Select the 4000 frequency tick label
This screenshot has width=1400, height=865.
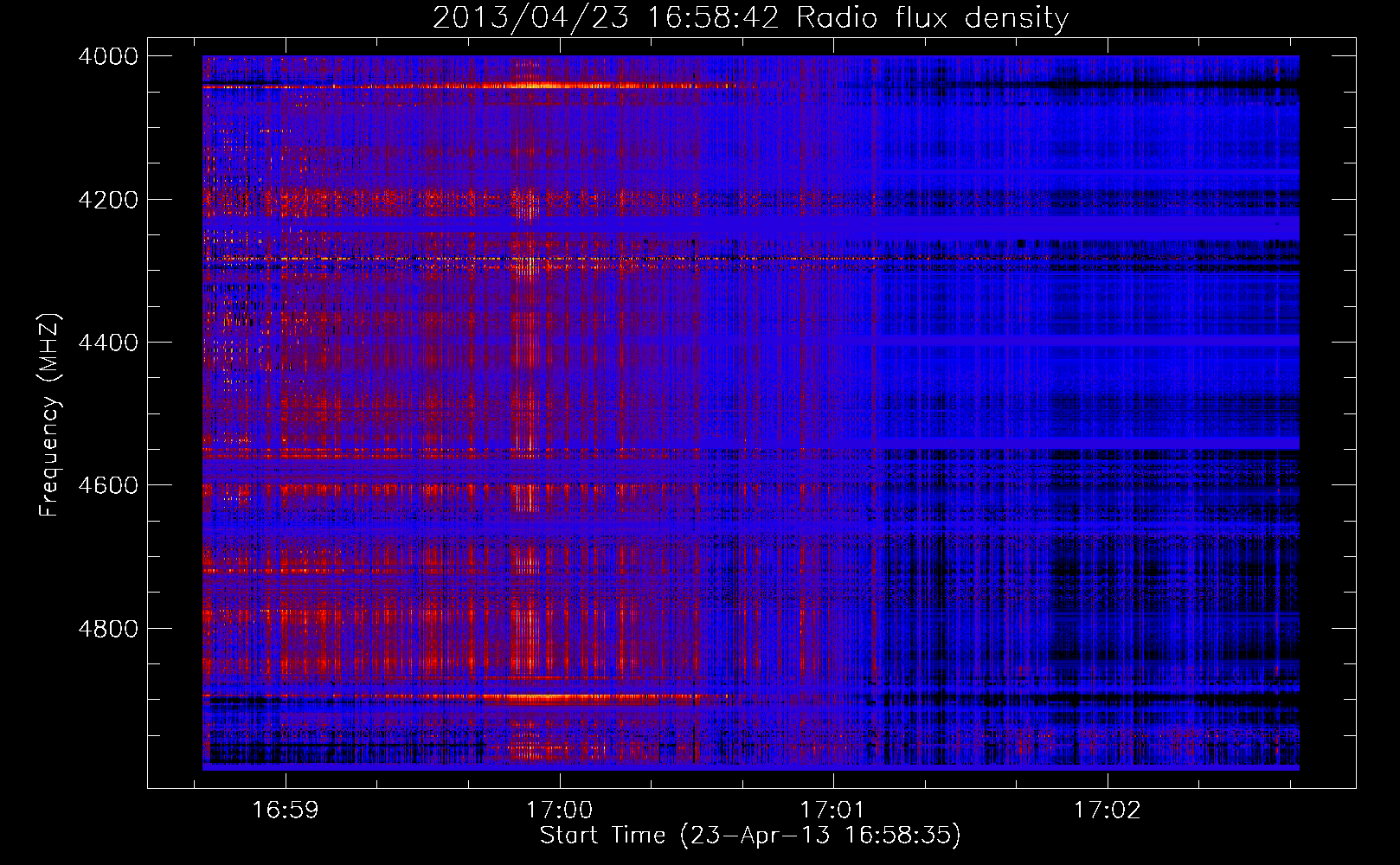pyautogui.click(x=107, y=56)
